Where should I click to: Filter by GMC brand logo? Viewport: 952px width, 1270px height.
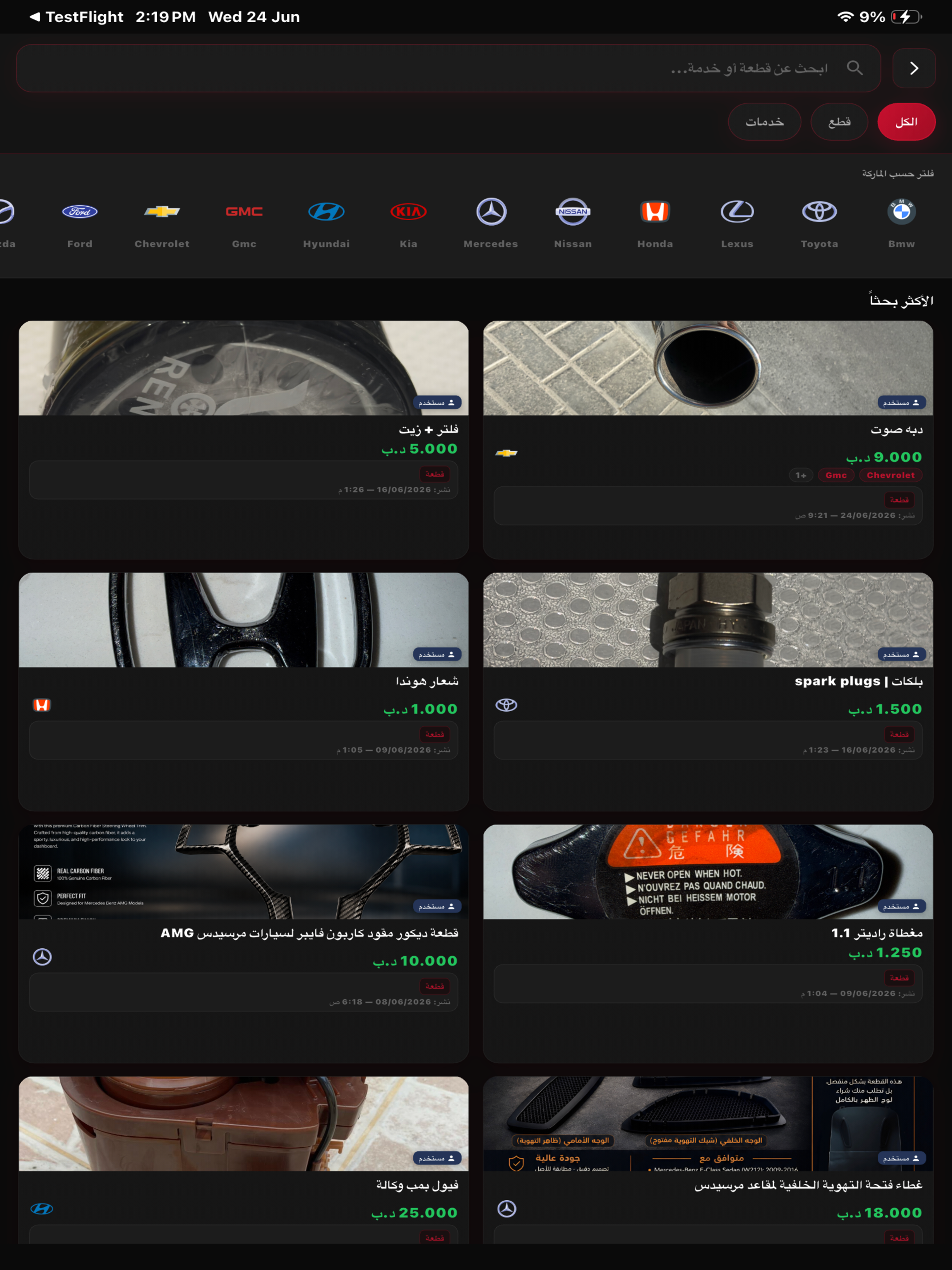coord(244,212)
